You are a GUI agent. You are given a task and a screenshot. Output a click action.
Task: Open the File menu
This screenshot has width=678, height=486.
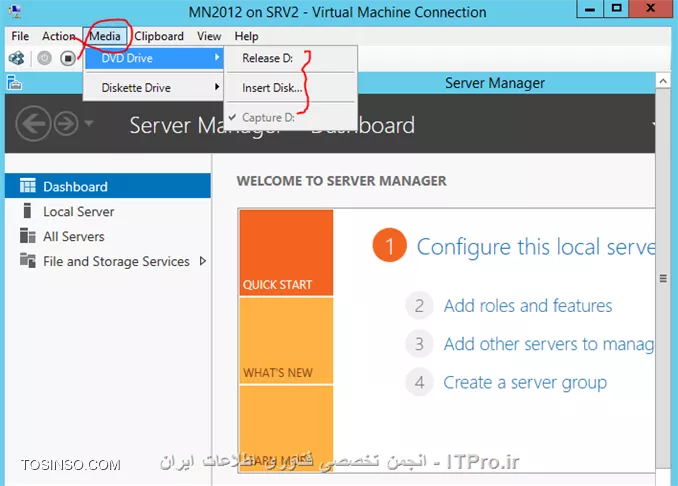coord(20,36)
